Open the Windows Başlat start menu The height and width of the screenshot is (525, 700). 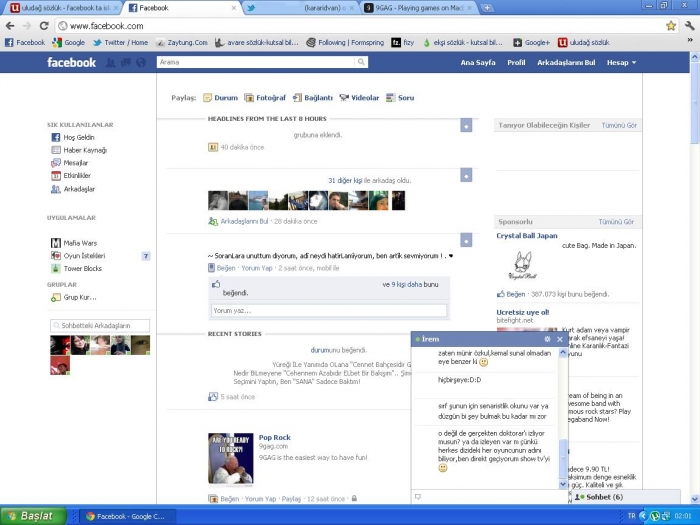[x=33, y=516]
